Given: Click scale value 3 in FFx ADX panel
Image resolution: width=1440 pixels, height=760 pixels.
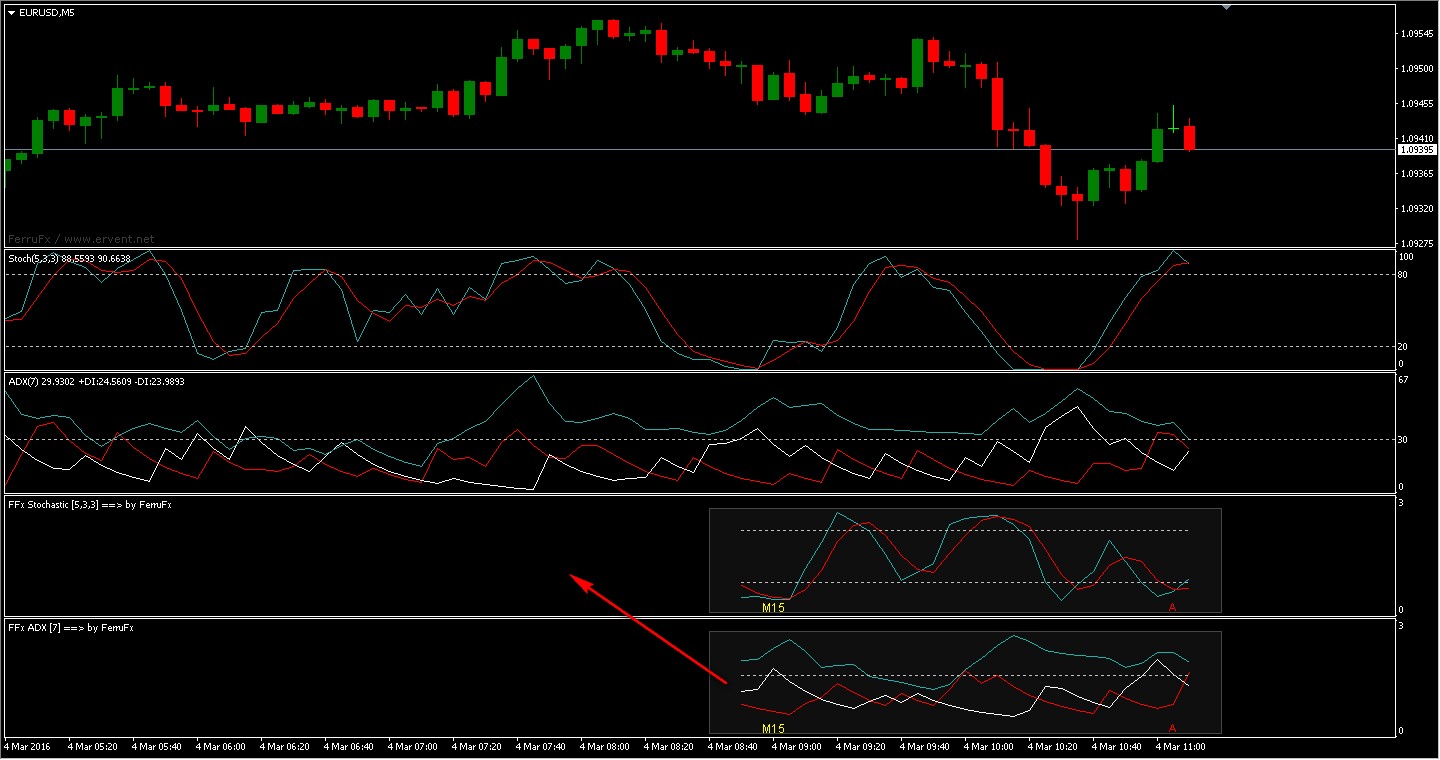Looking at the screenshot, I should point(1402,626).
